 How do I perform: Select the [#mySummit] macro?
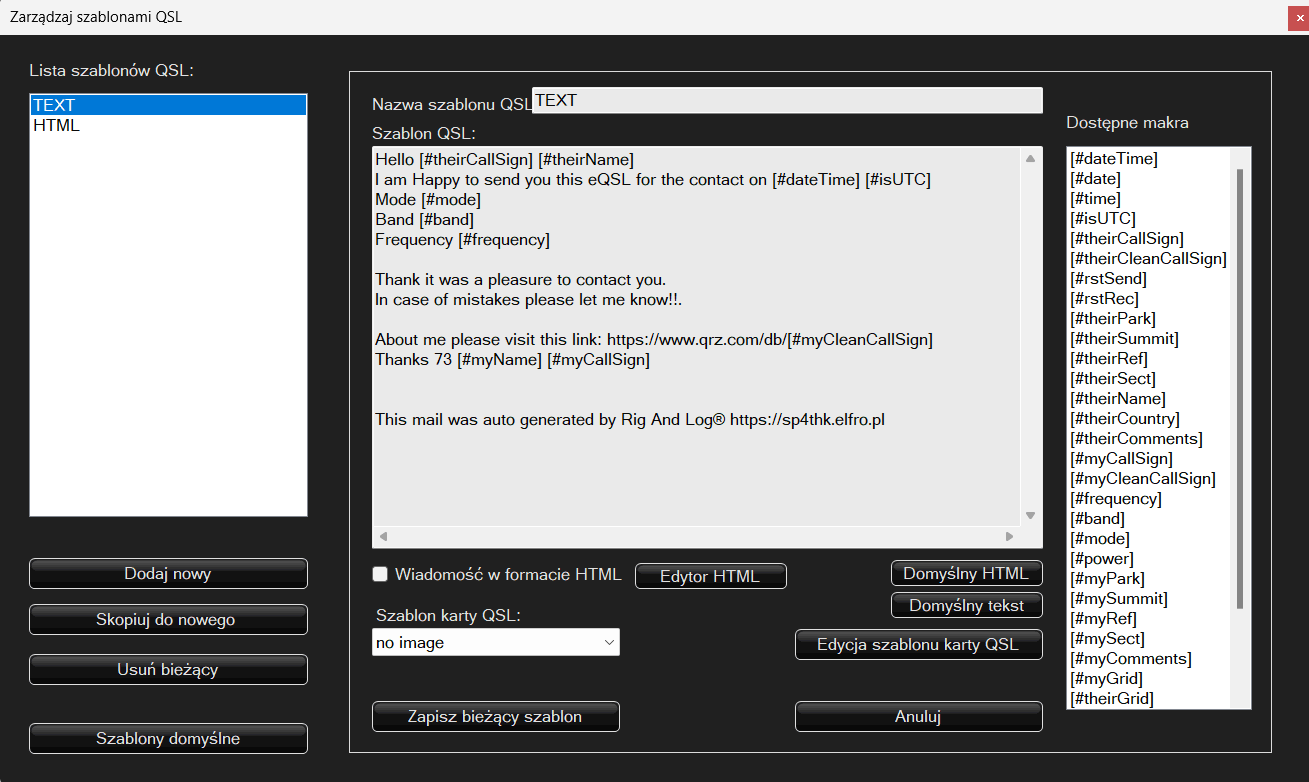click(x=1119, y=599)
